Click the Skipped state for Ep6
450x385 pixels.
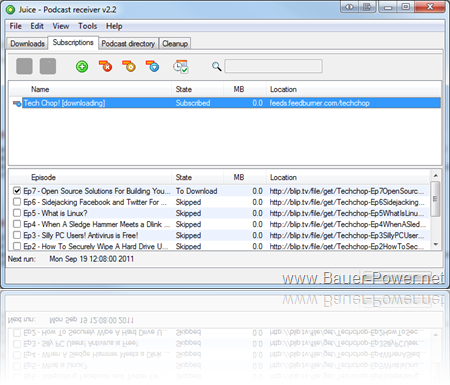[x=188, y=202]
